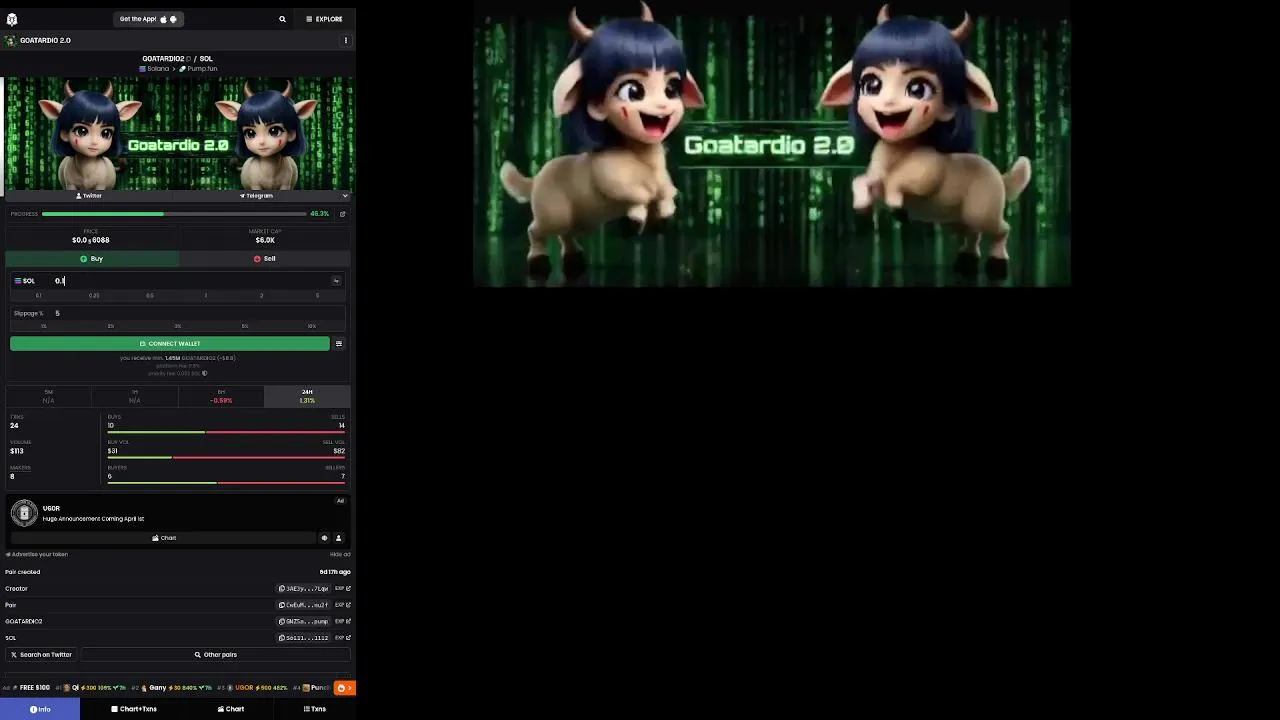The width and height of the screenshot is (1280, 720).
Task: Open the Telegram social link
Action: pyautogui.click(x=256, y=196)
